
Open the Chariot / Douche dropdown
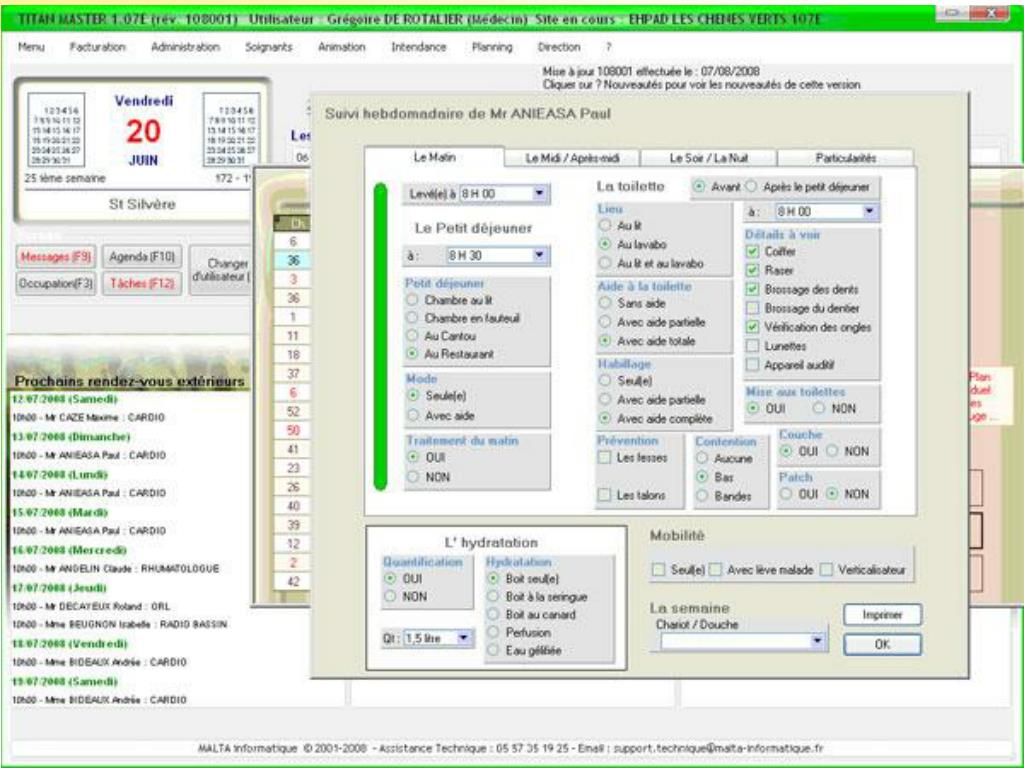(817, 641)
